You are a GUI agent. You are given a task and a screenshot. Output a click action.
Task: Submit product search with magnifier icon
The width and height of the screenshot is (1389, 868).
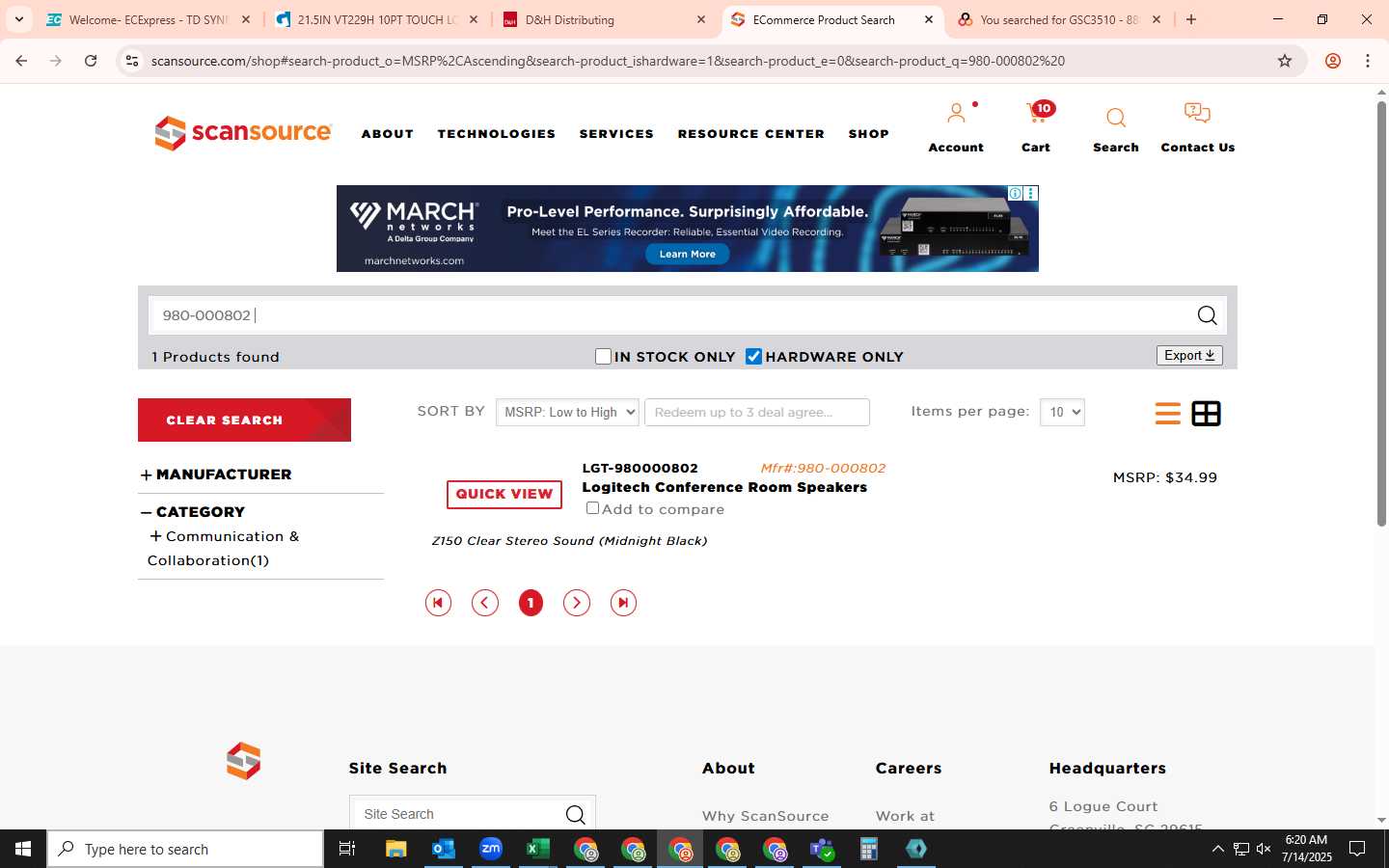[1207, 315]
